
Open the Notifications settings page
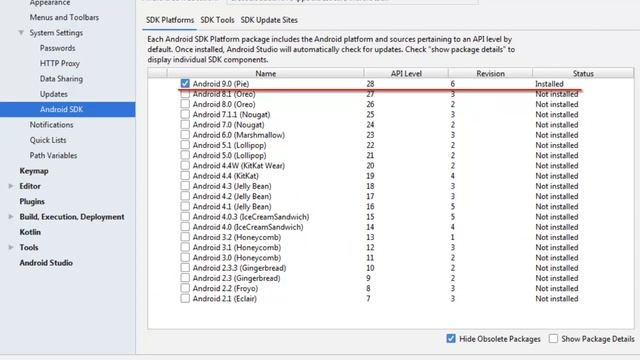tap(51, 124)
